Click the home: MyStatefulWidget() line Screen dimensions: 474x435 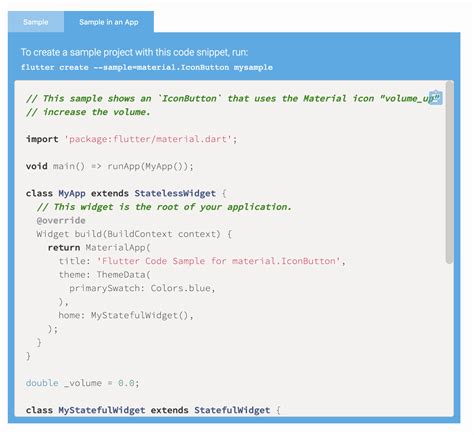126,315
